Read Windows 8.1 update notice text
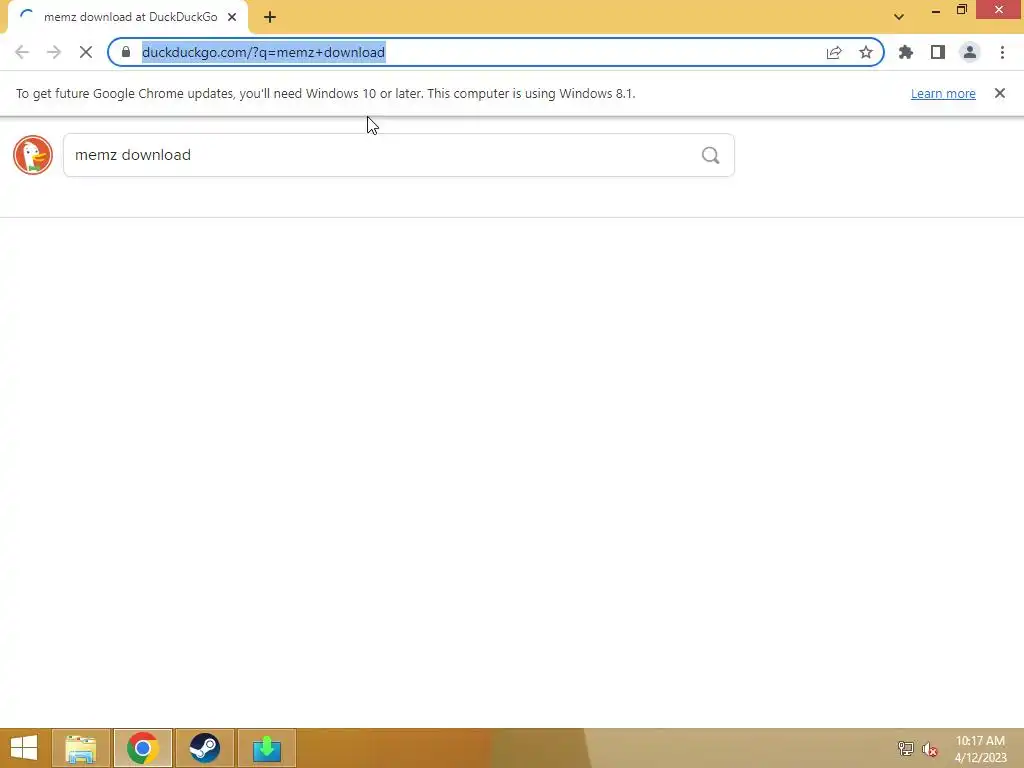This screenshot has height=768, width=1024. pyautogui.click(x=325, y=93)
